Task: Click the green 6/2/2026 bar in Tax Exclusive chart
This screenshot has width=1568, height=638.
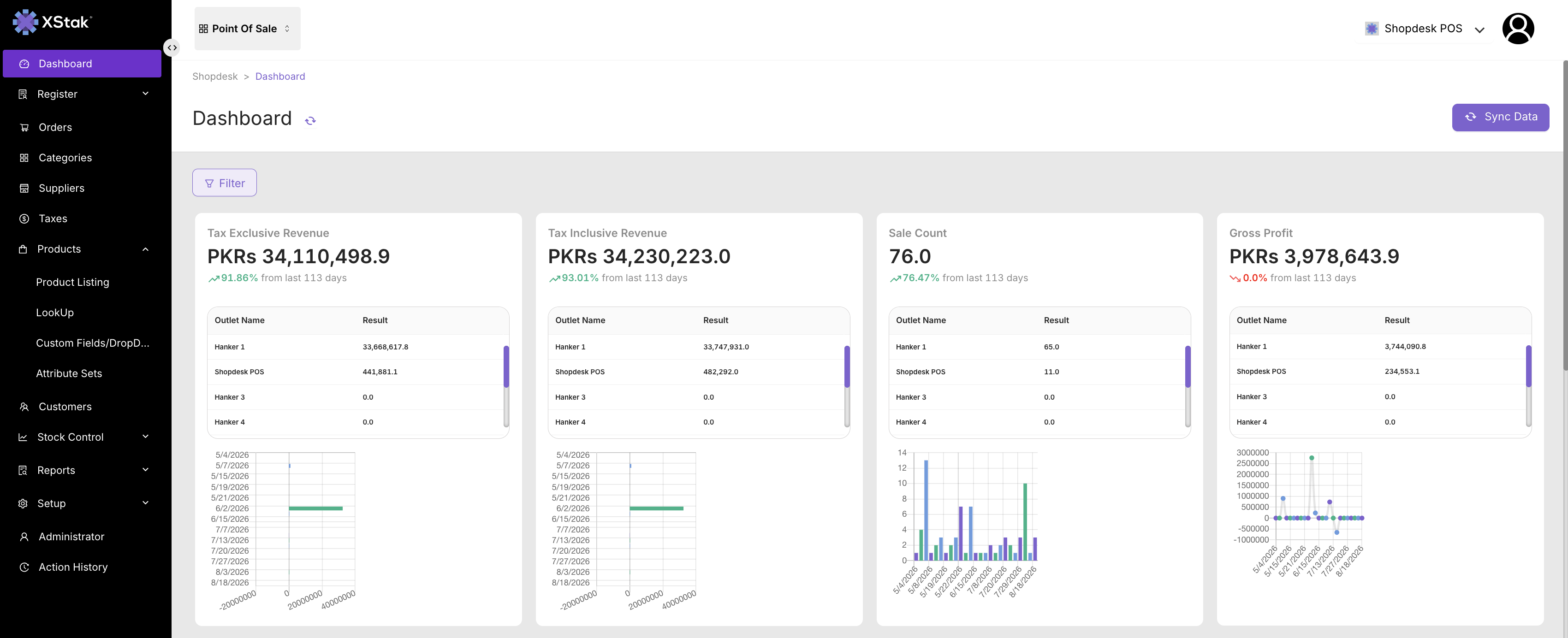Action: click(316, 508)
